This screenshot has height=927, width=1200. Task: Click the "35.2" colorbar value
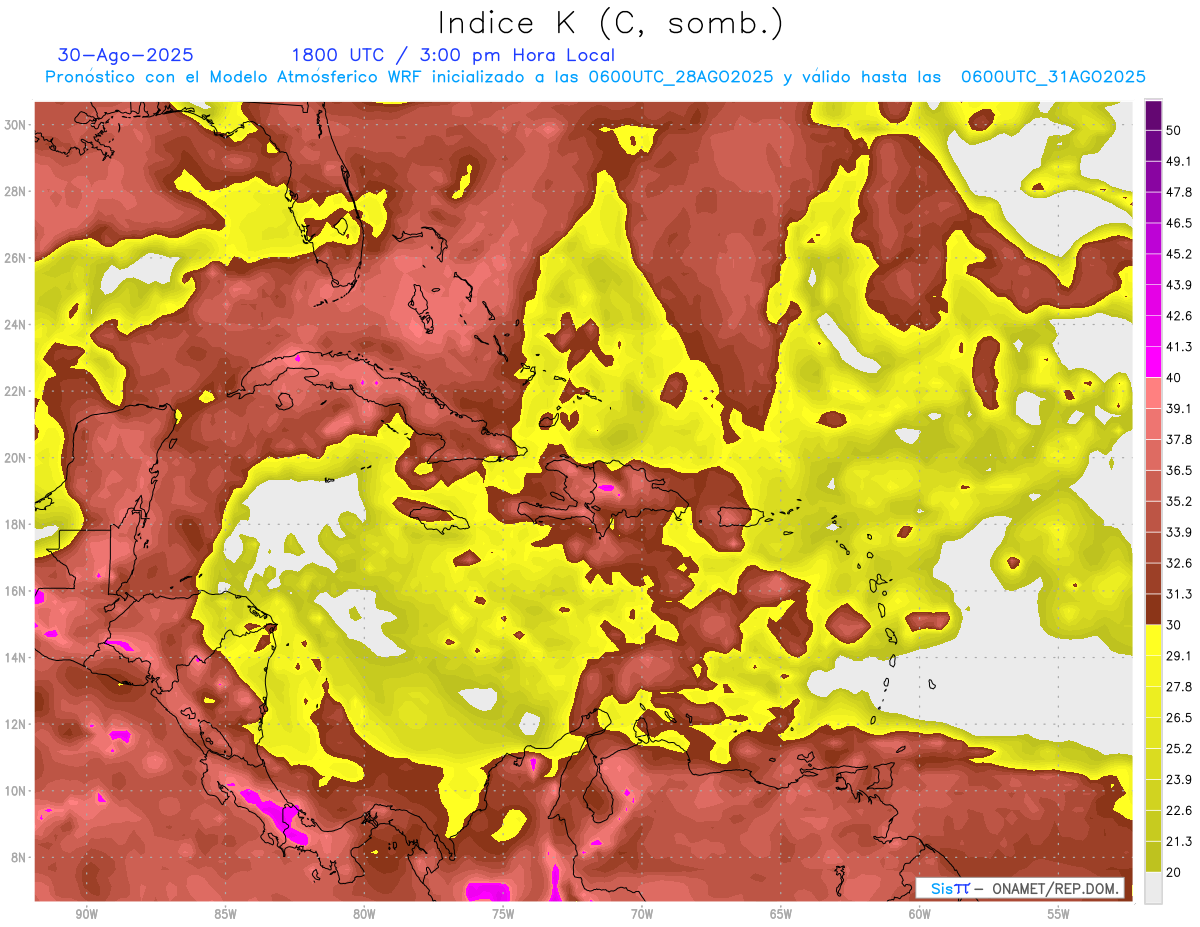(x=1178, y=501)
